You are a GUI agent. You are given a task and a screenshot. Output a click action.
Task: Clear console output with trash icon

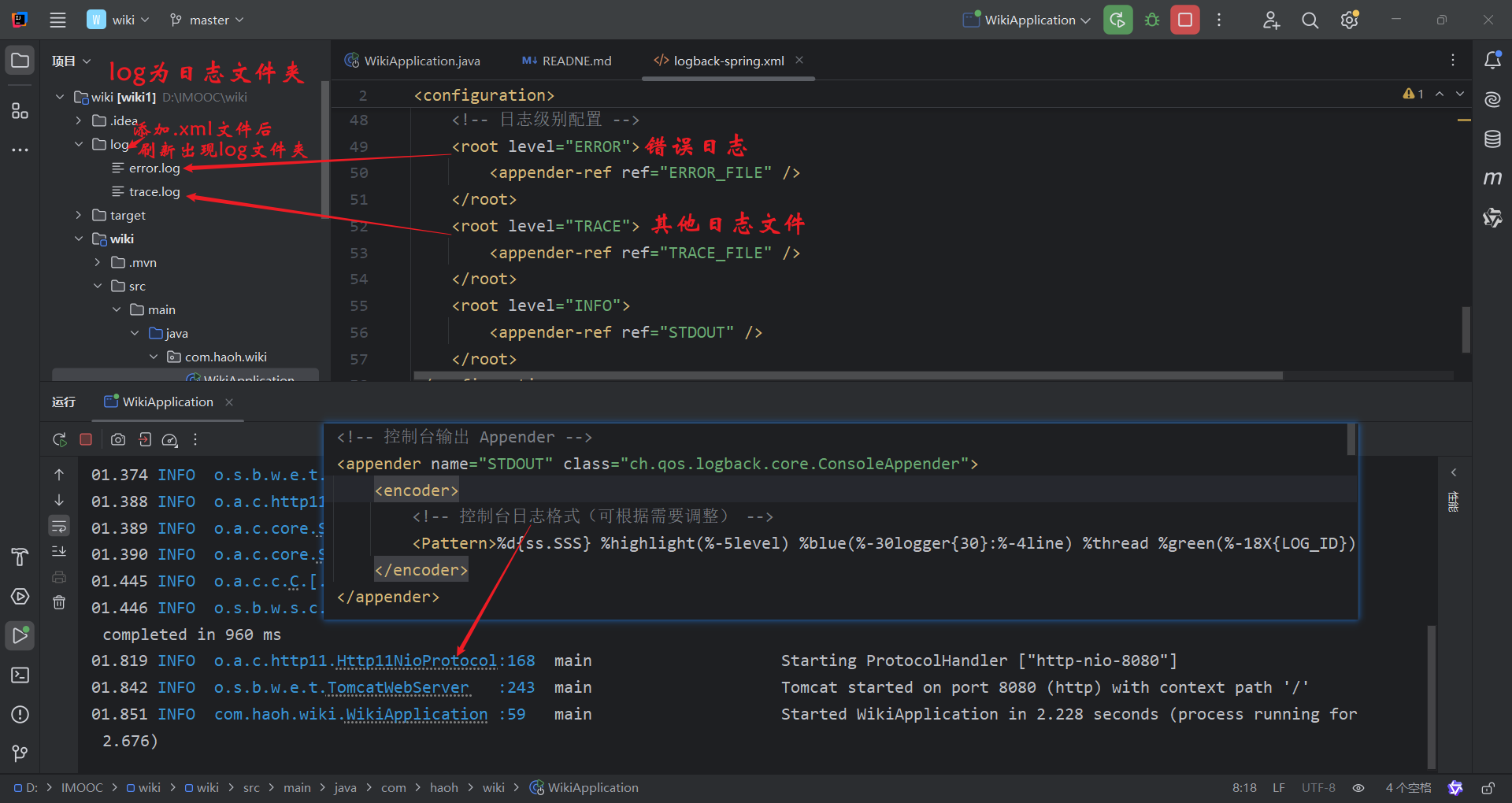59,602
